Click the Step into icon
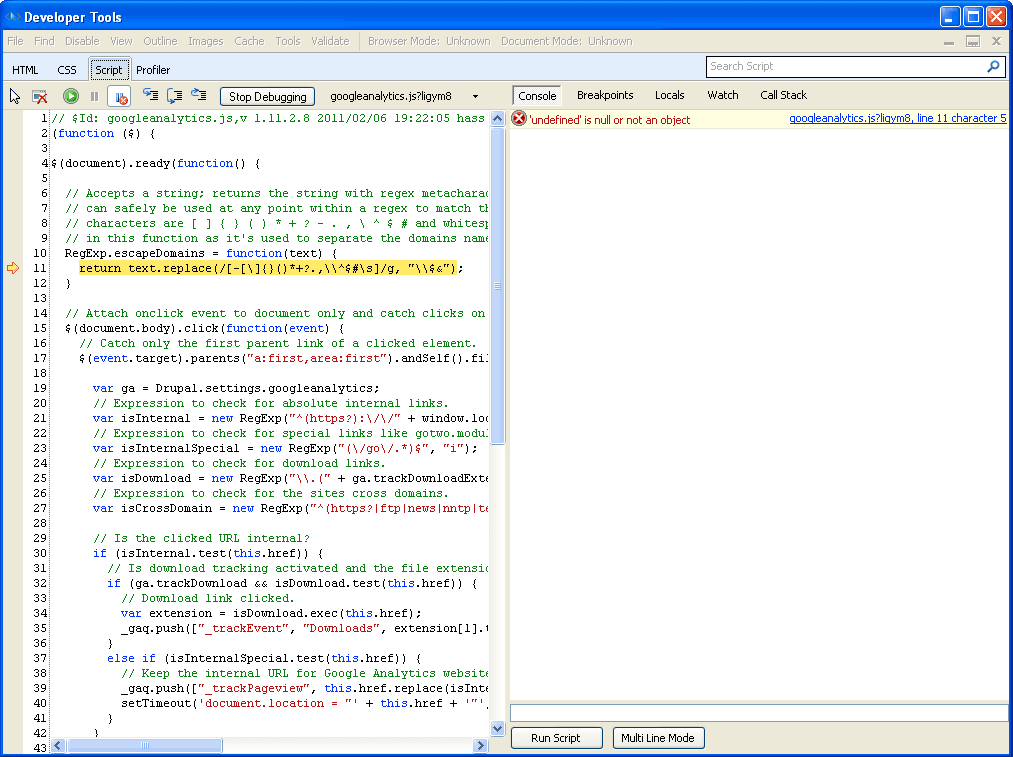The width and height of the screenshot is (1013, 757). 150,96
